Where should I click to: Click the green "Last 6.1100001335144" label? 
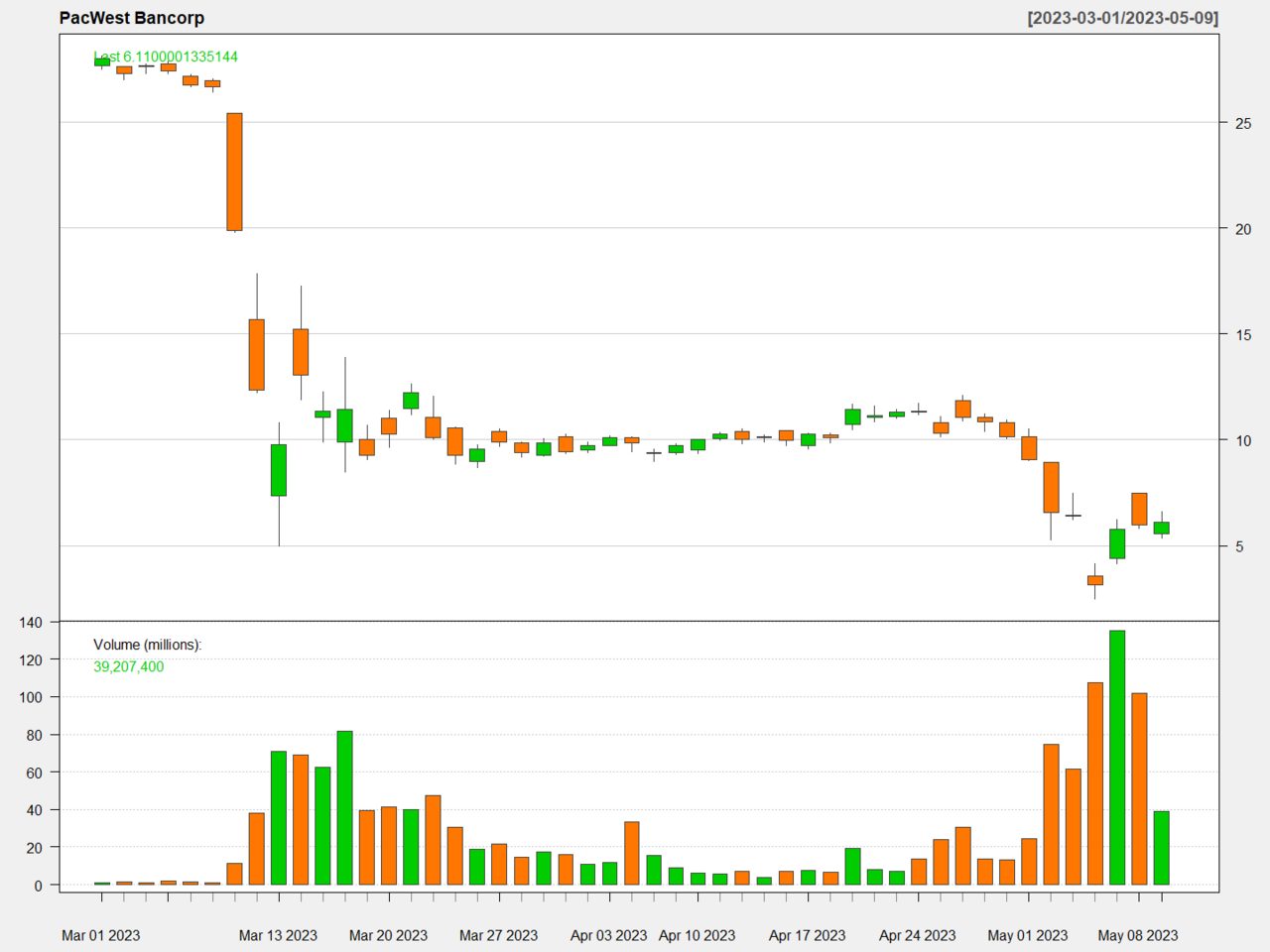pos(166,57)
